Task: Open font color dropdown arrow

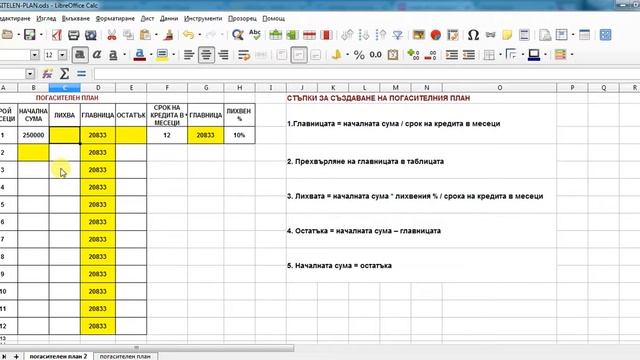Action: click(x=151, y=55)
